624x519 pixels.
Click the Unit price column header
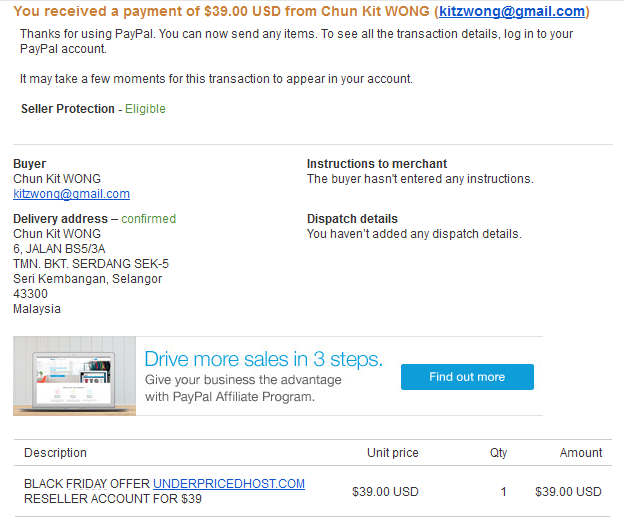pyautogui.click(x=392, y=453)
